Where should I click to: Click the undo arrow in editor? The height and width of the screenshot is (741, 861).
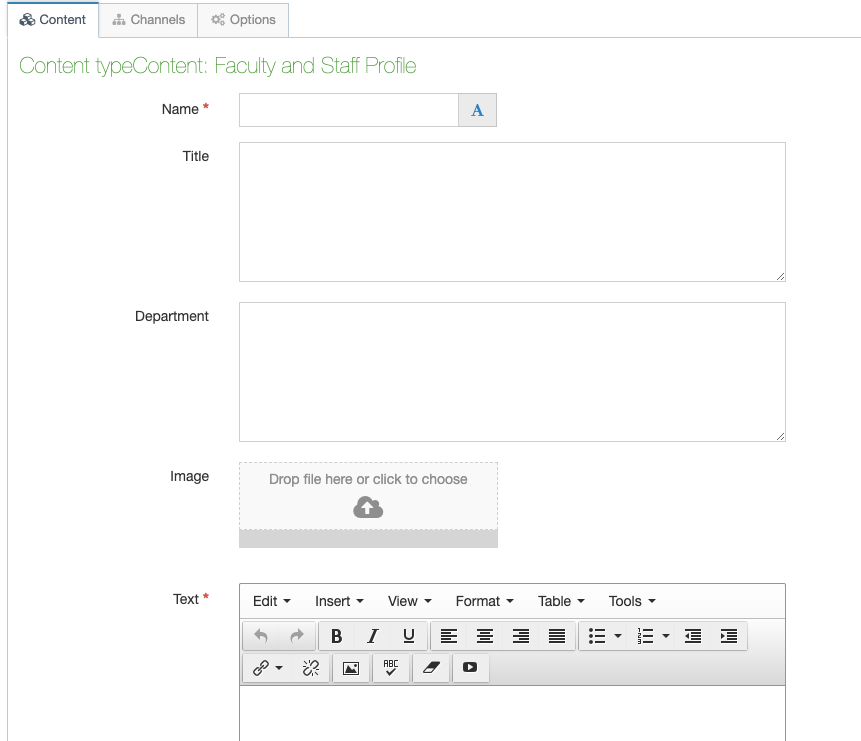pyautogui.click(x=261, y=636)
